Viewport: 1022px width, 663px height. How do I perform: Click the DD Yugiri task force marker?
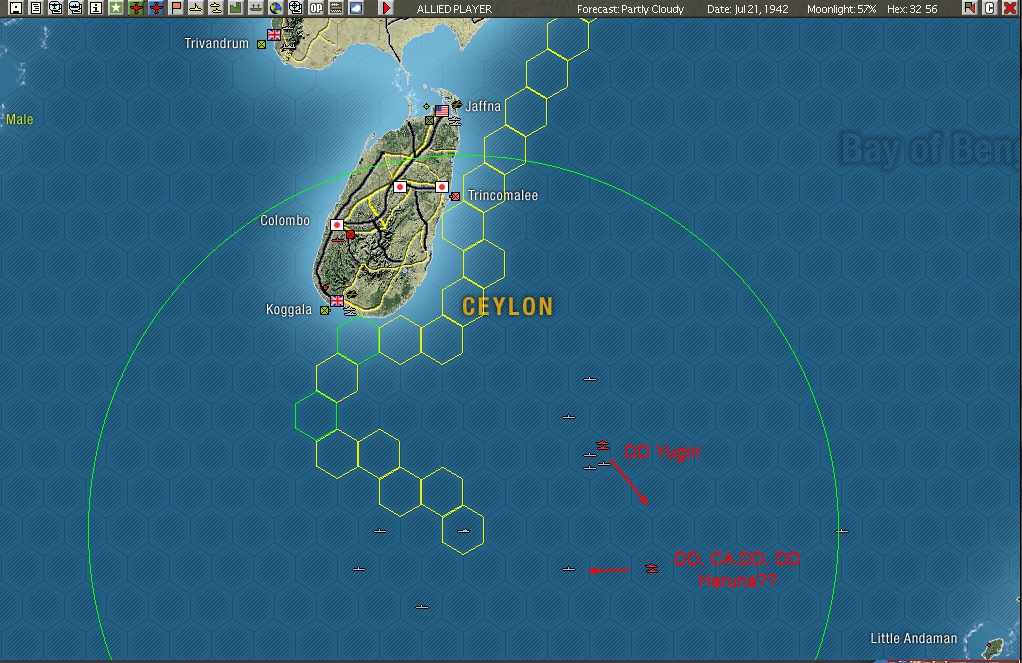click(601, 447)
